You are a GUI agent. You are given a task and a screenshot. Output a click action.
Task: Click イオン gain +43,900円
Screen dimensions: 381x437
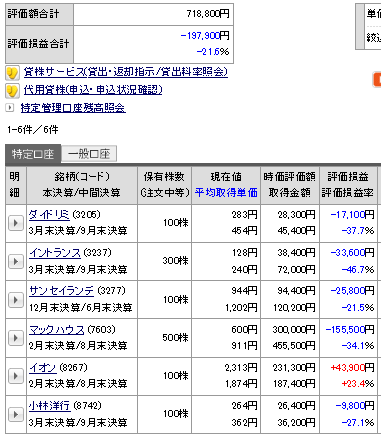[352, 368]
